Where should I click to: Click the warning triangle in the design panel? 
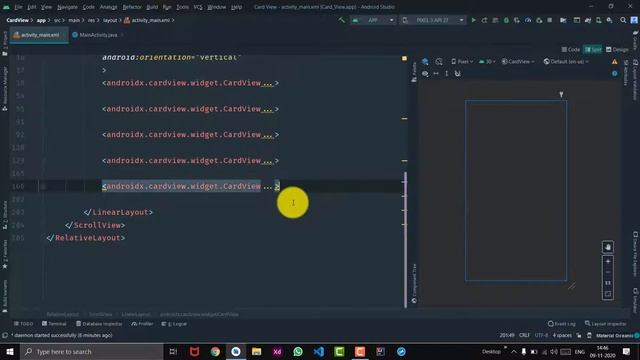pos(614,62)
